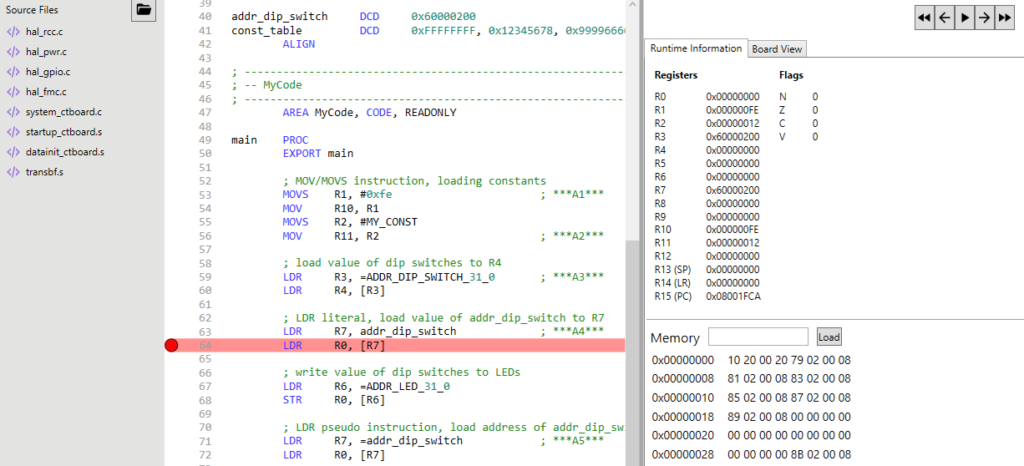Click the transbf.s file icon
The width and height of the screenshot is (1024, 466).
pos(13,172)
